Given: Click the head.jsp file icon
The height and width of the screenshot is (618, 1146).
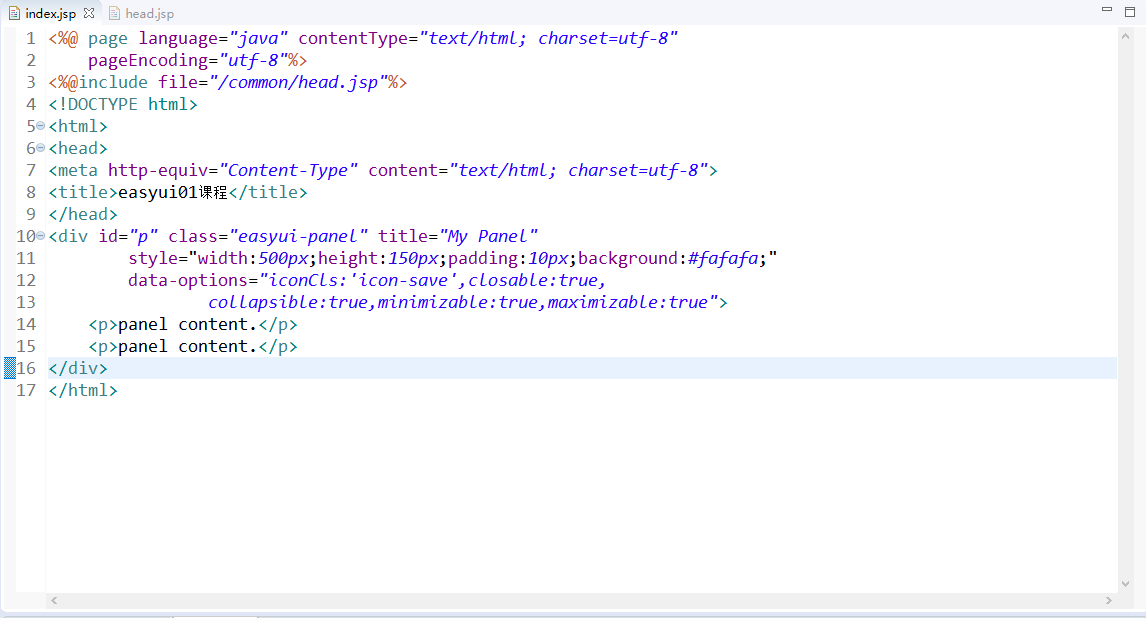Looking at the screenshot, I should [114, 13].
